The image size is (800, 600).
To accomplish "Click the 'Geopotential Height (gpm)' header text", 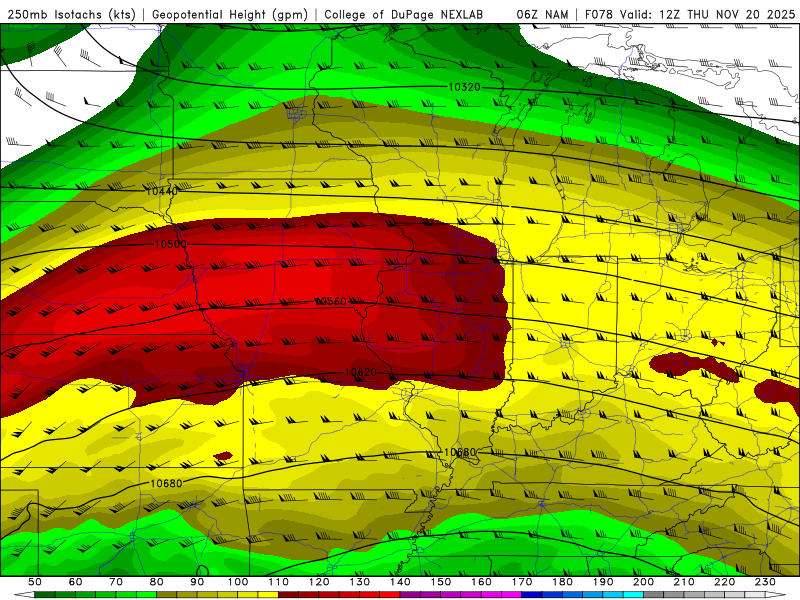I will coord(230,14).
